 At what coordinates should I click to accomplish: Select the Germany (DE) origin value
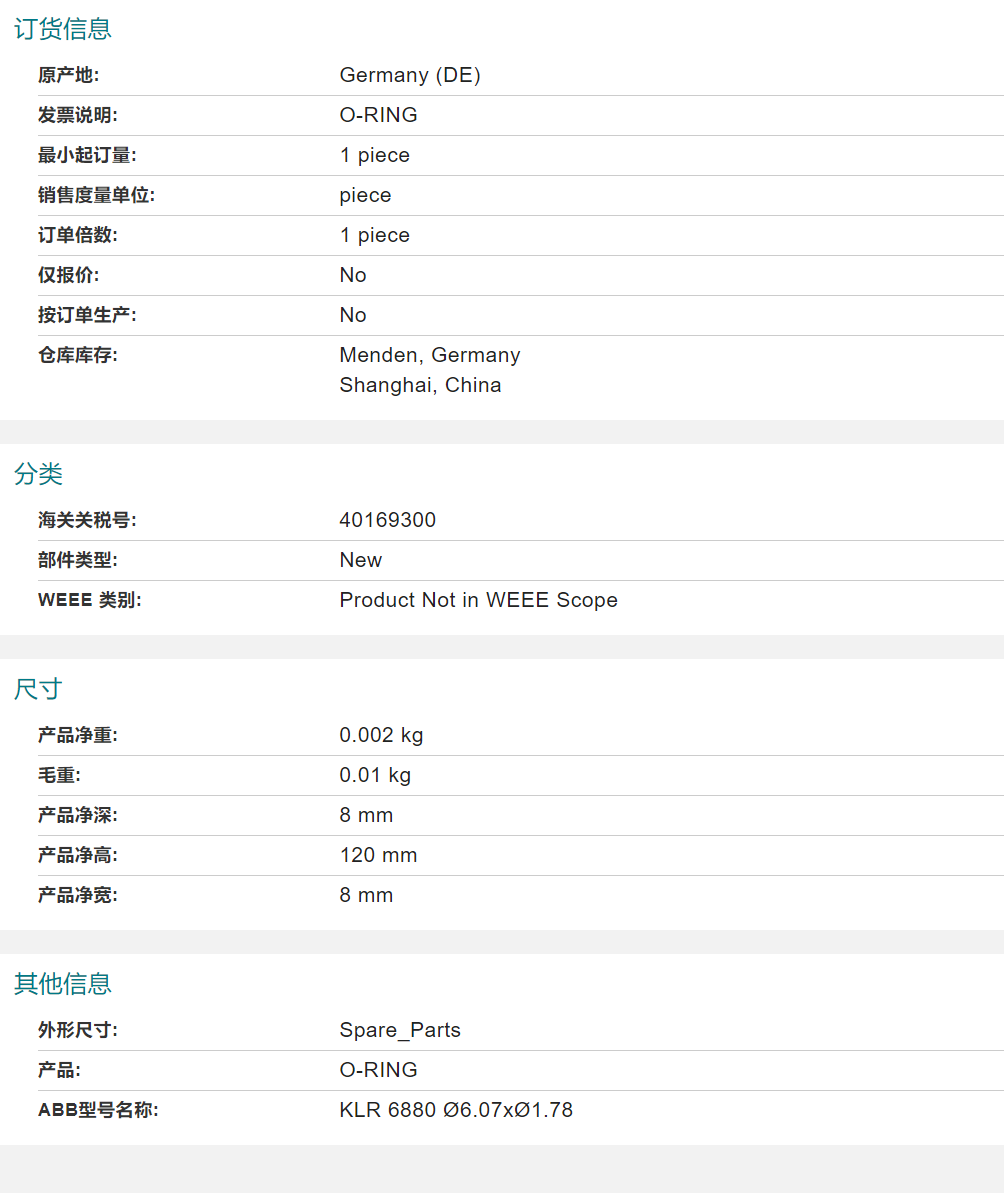410,75
